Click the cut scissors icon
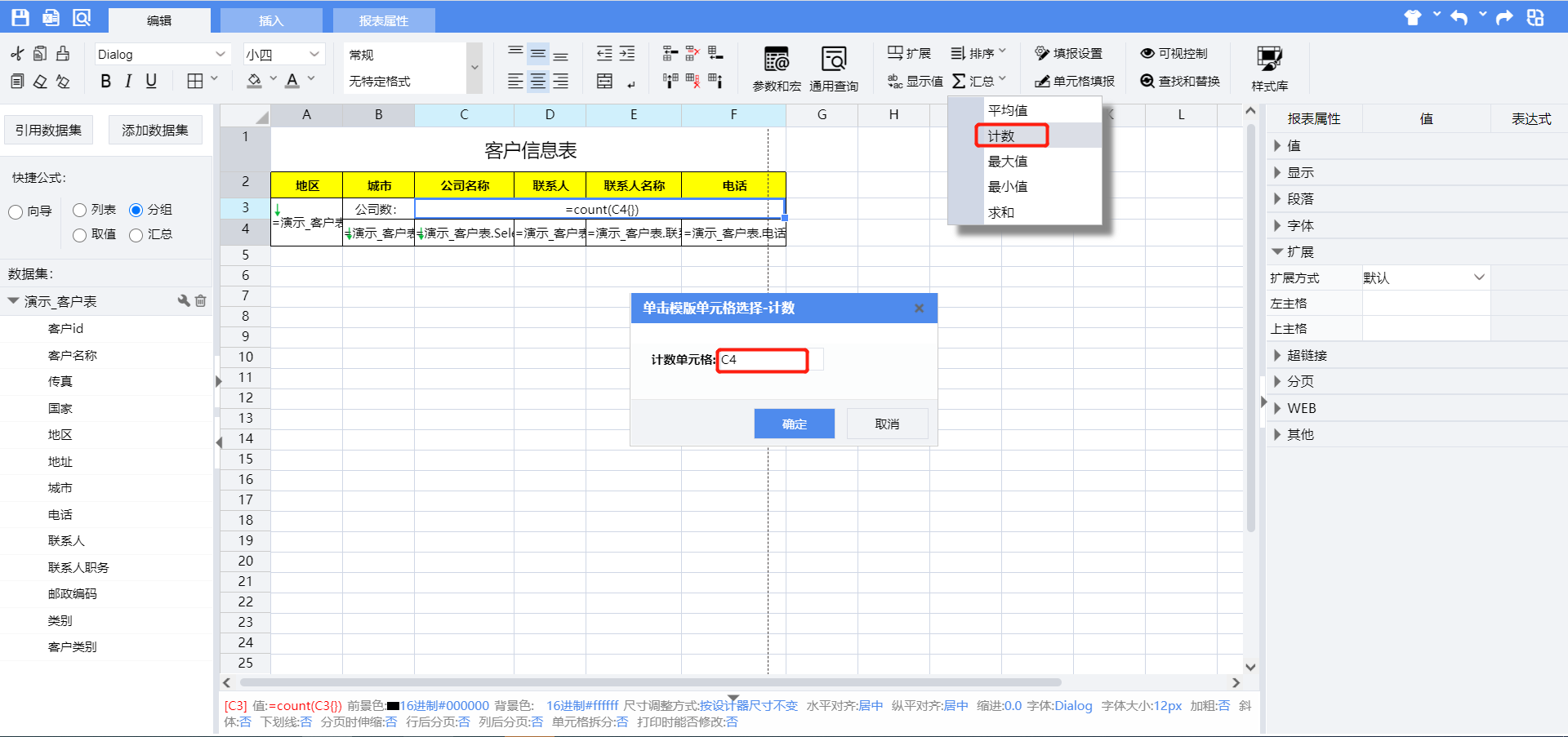Screen dimensions: 1568x737 tap(17, 54)
